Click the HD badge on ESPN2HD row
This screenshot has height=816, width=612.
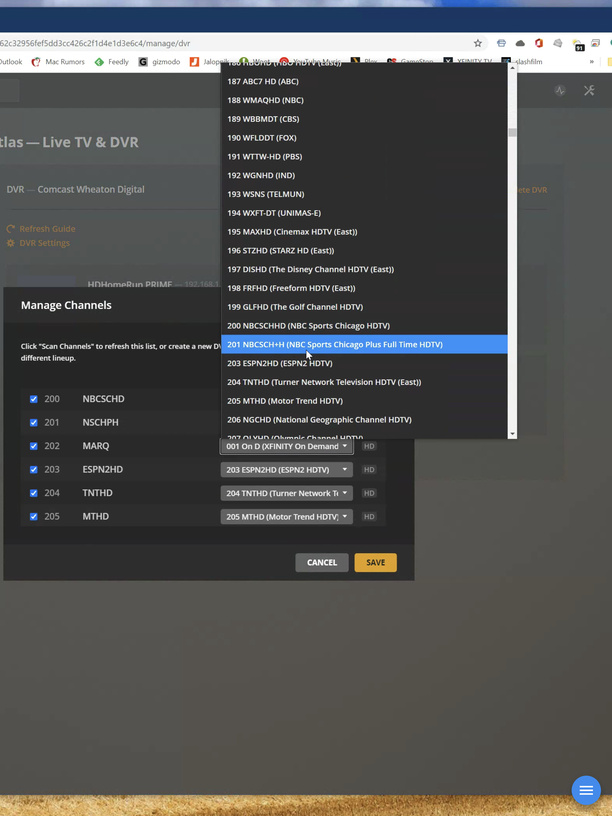coord(369,470)
